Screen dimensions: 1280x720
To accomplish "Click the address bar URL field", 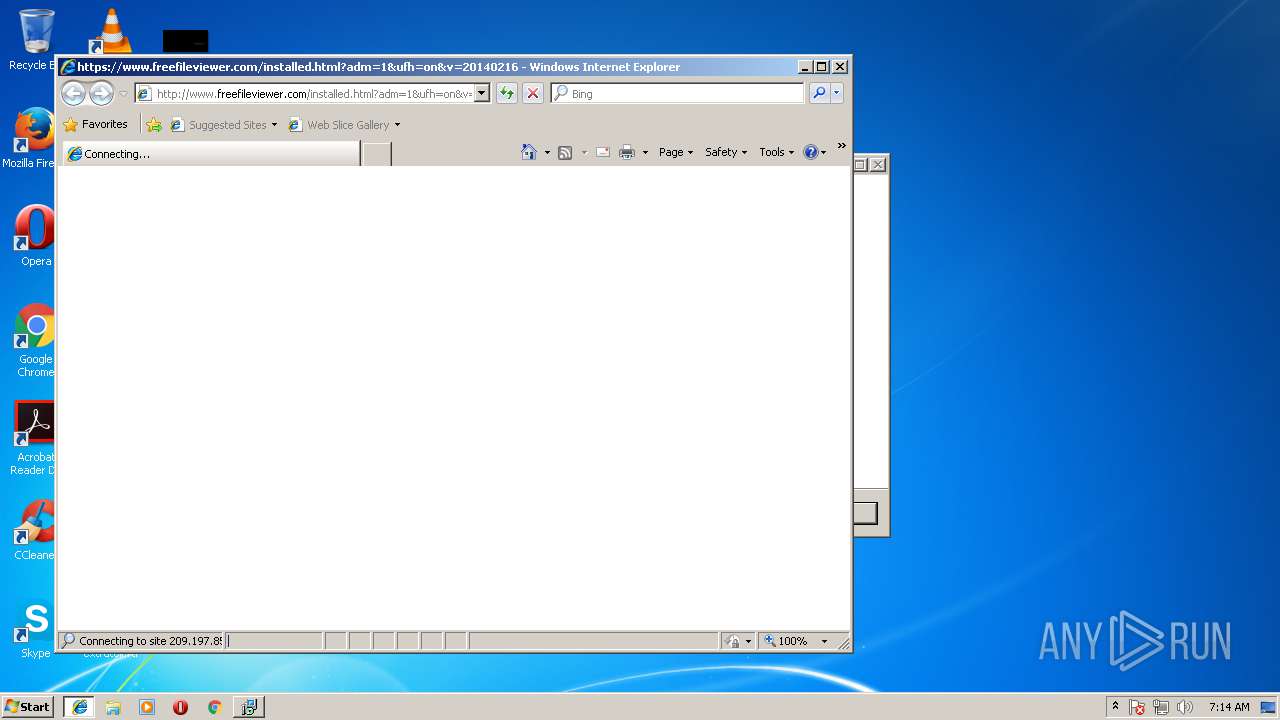I will pyautogui.click(x=313, y=94).
